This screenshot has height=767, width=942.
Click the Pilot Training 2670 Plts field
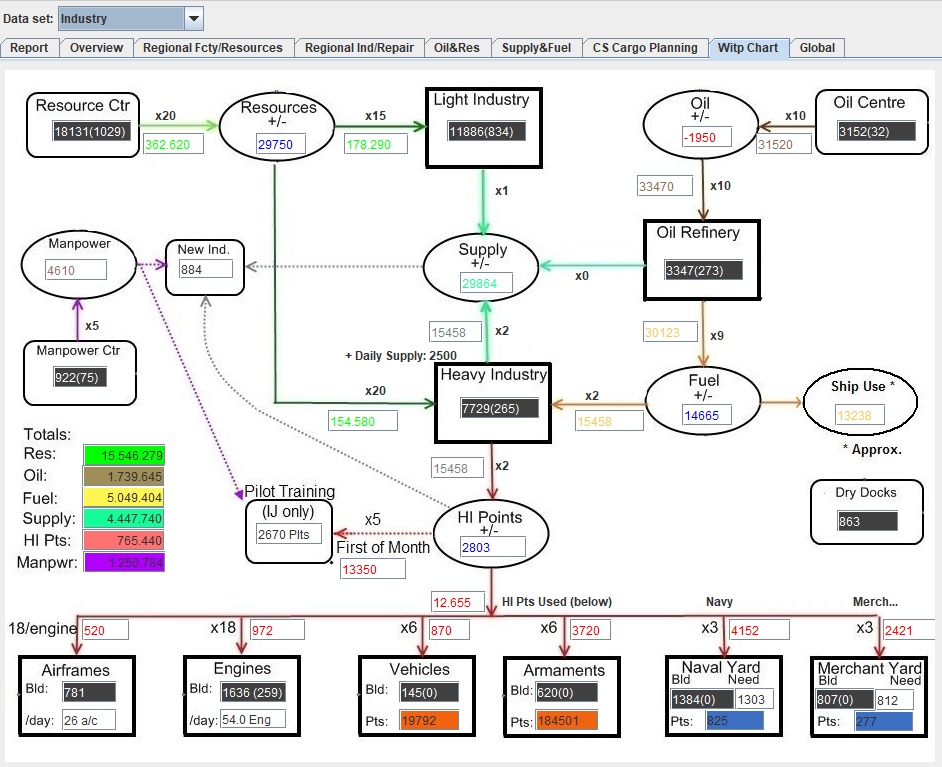289,534
